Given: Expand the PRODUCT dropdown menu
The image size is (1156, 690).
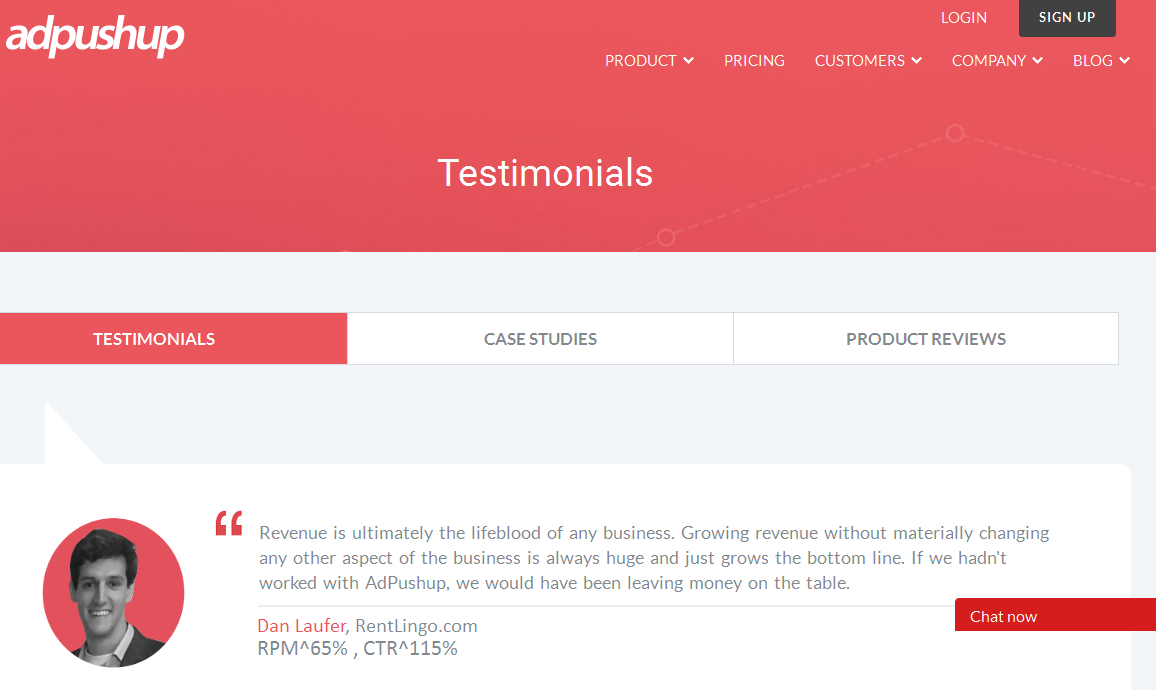Looking at the screenshot, I should (649, 61).
